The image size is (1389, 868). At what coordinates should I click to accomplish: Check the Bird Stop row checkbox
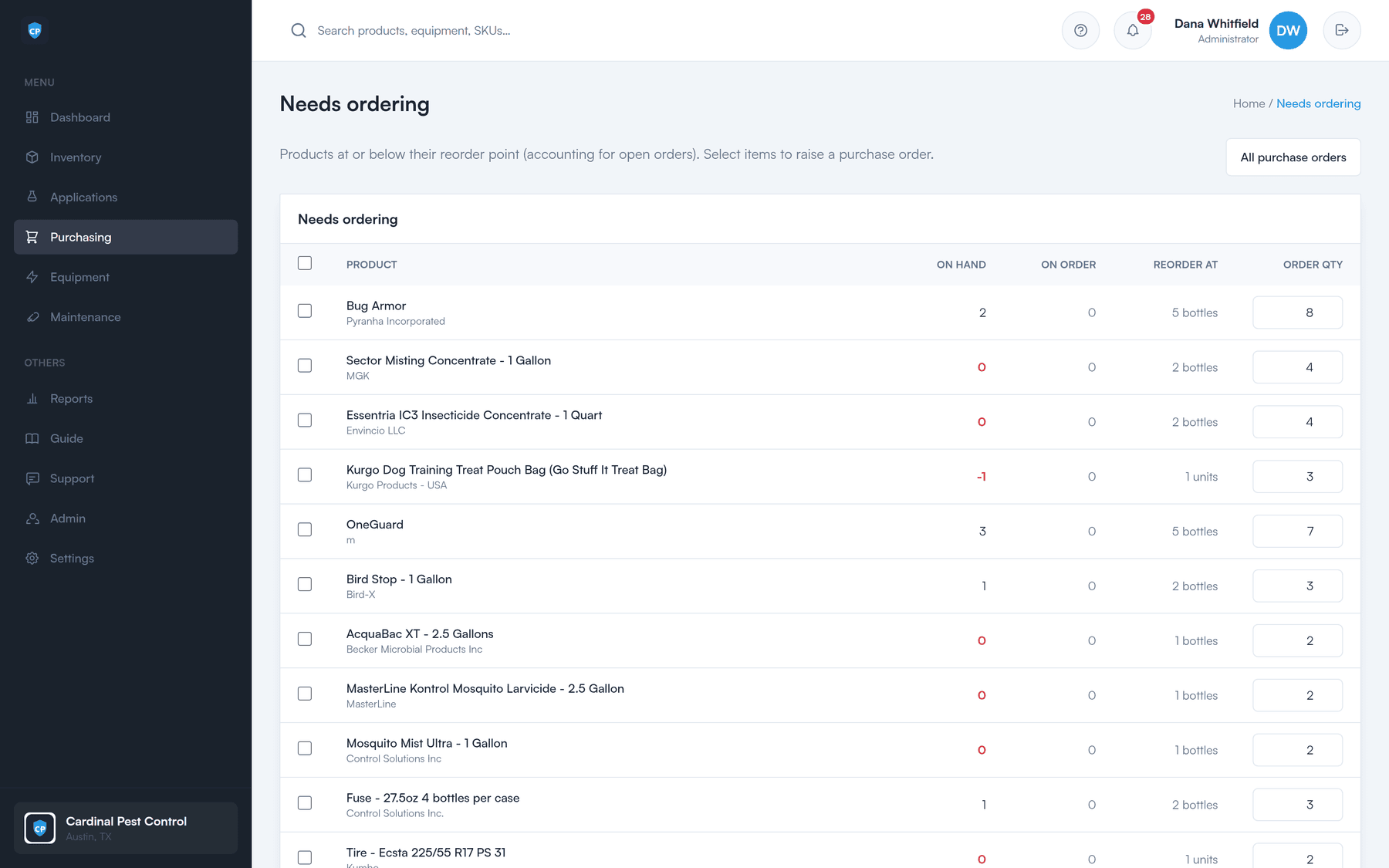click(x=305, y=584)
